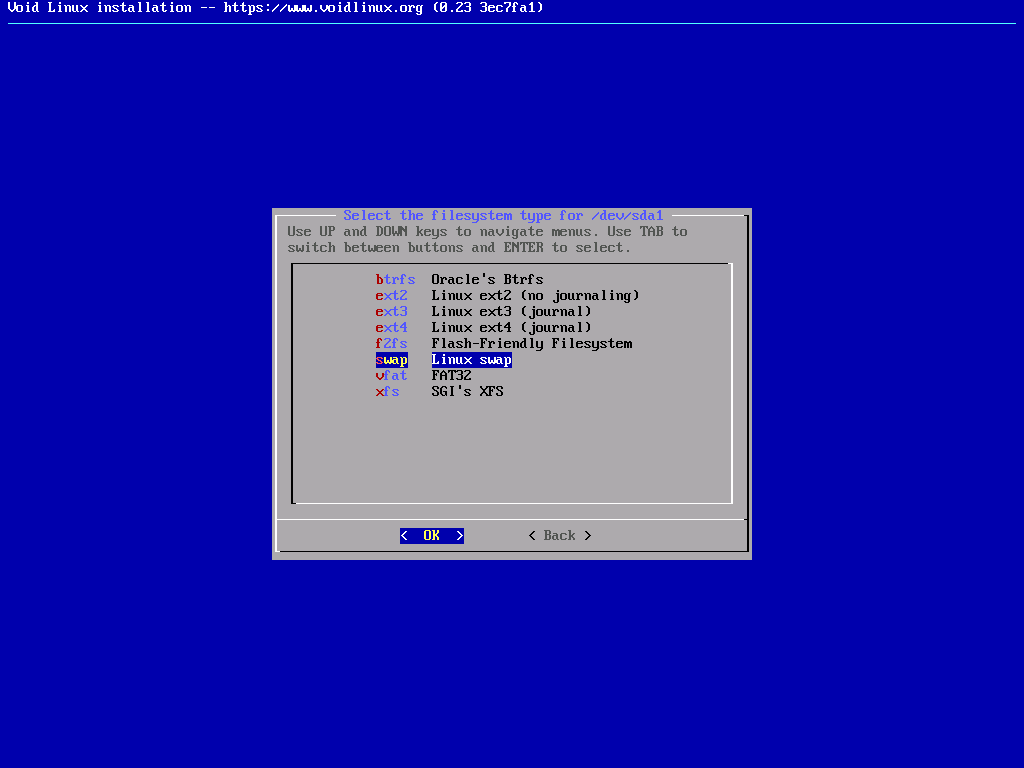Select the highlighted Linux swap description
The image size is (1024, 768).
click(471, 360)
